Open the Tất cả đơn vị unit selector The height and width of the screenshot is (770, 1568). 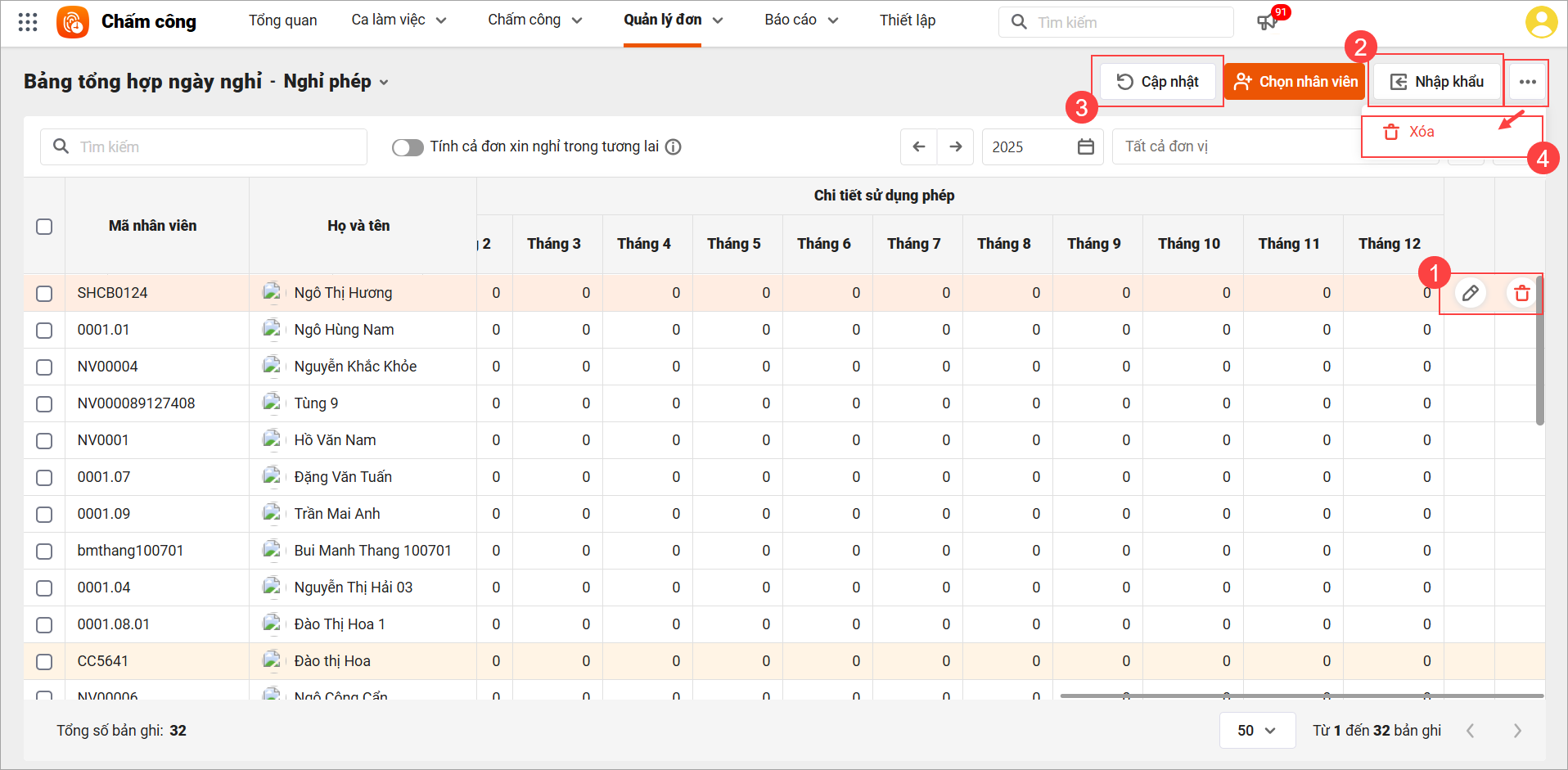click(x=1236, y=146)
